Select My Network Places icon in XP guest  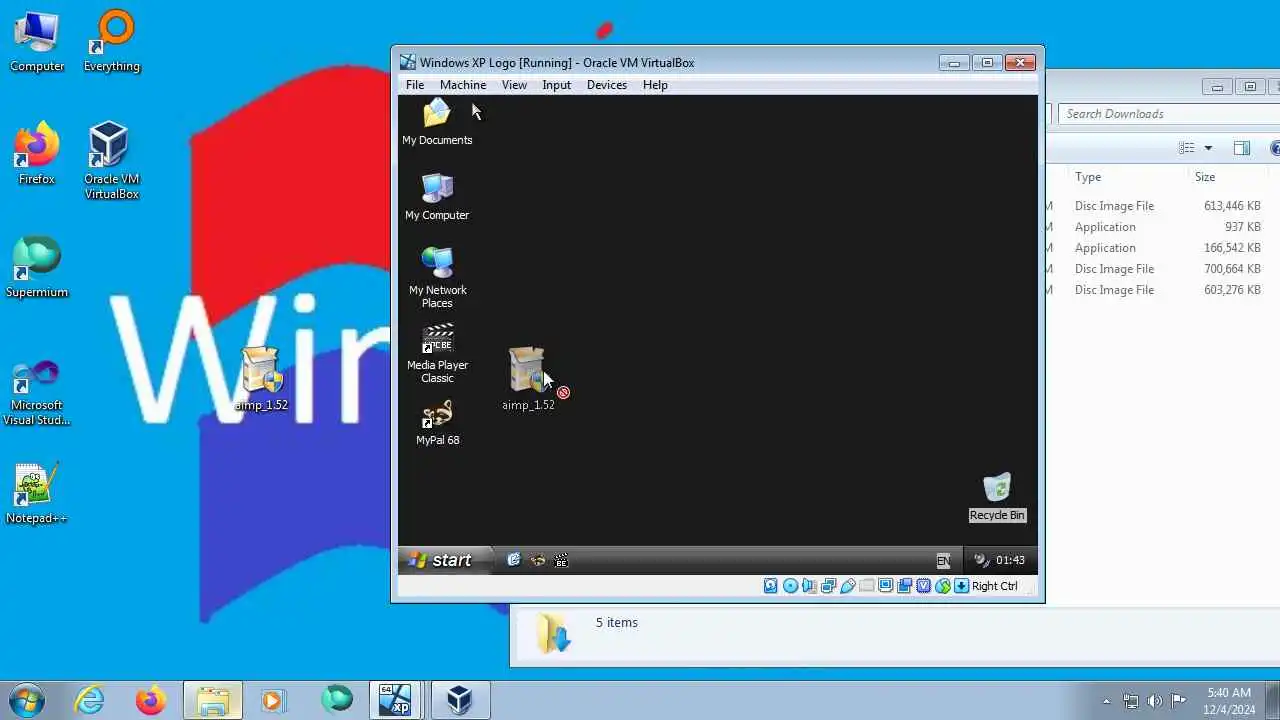pos(437,277)
